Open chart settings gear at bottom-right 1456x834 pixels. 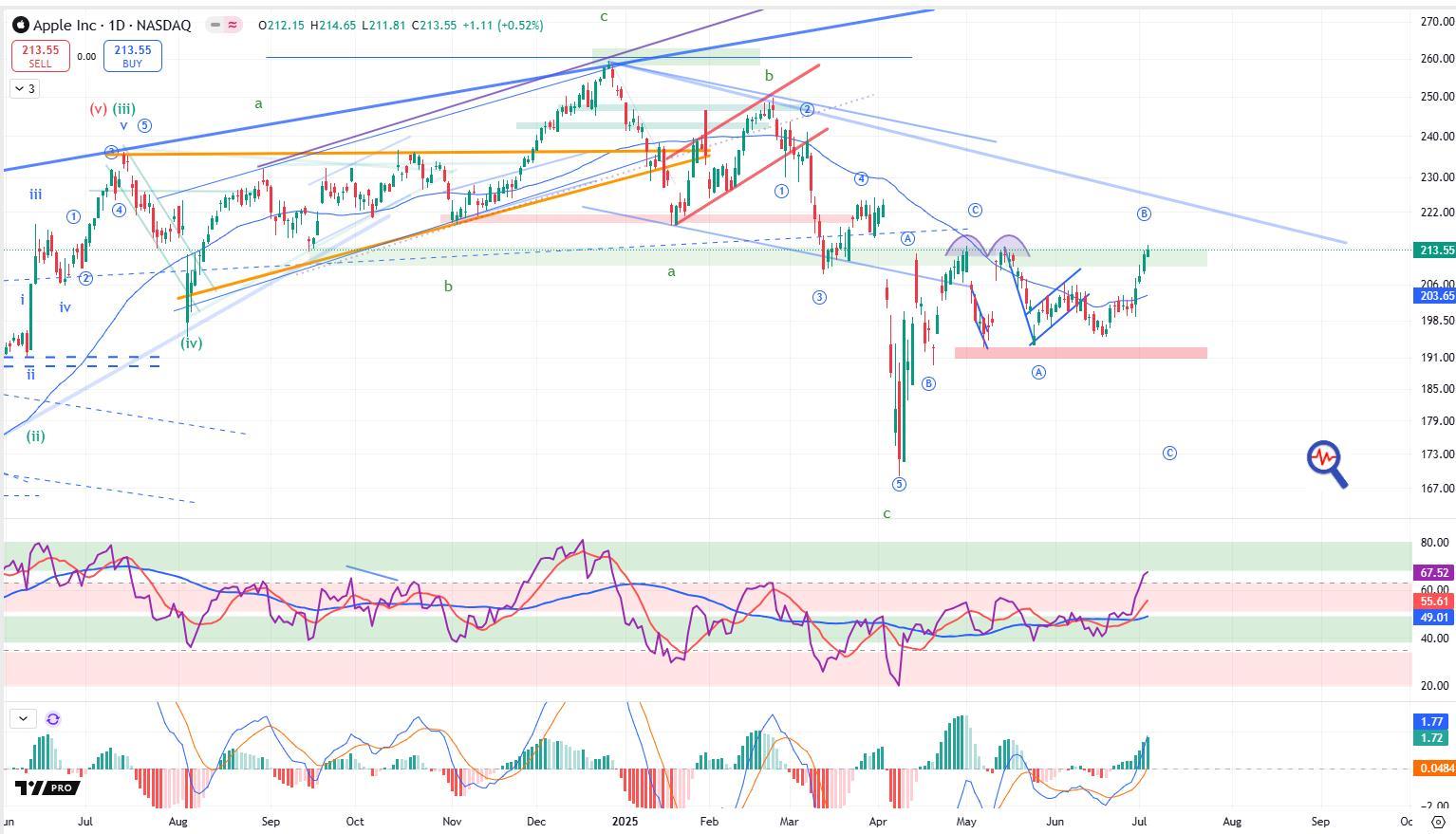point(1437,822)
